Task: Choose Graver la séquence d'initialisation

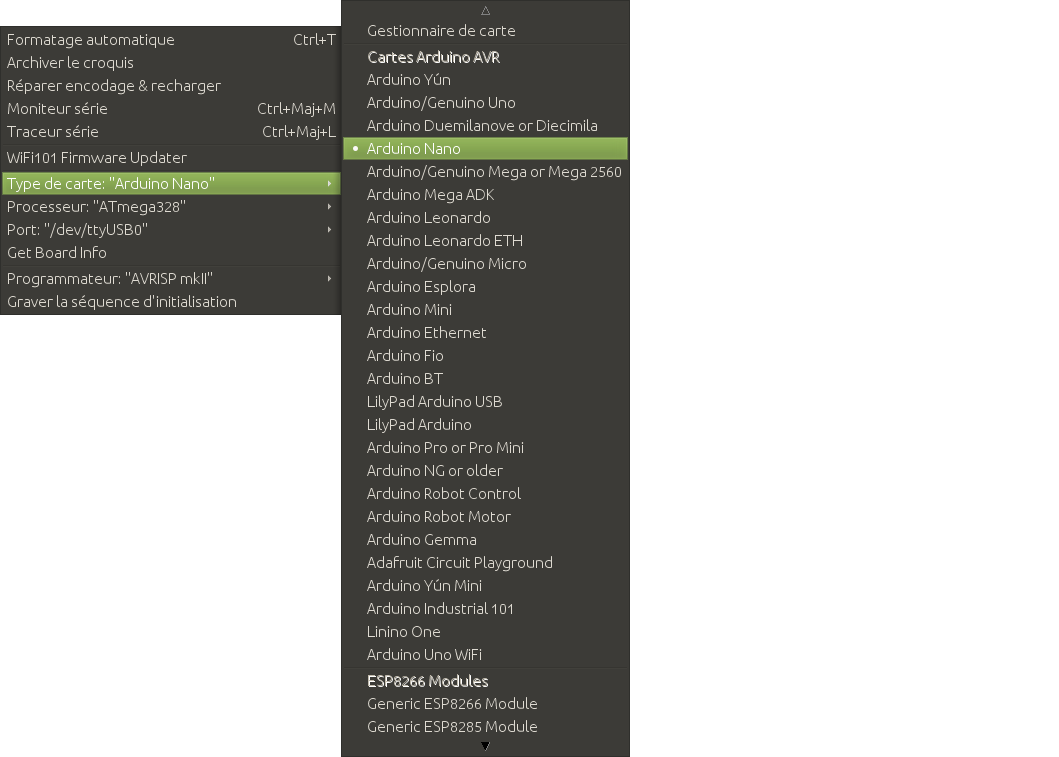Action: point(122,302)
